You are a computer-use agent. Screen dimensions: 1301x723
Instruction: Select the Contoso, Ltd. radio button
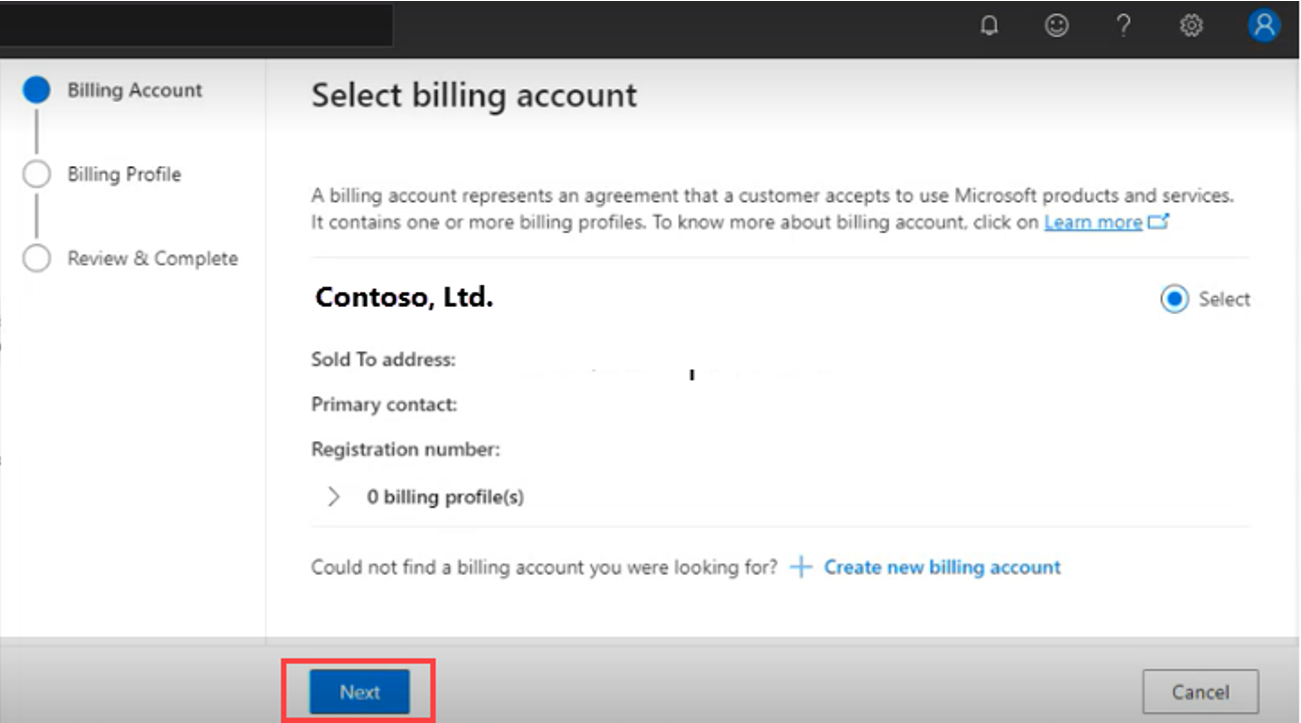pos(1174,299)
